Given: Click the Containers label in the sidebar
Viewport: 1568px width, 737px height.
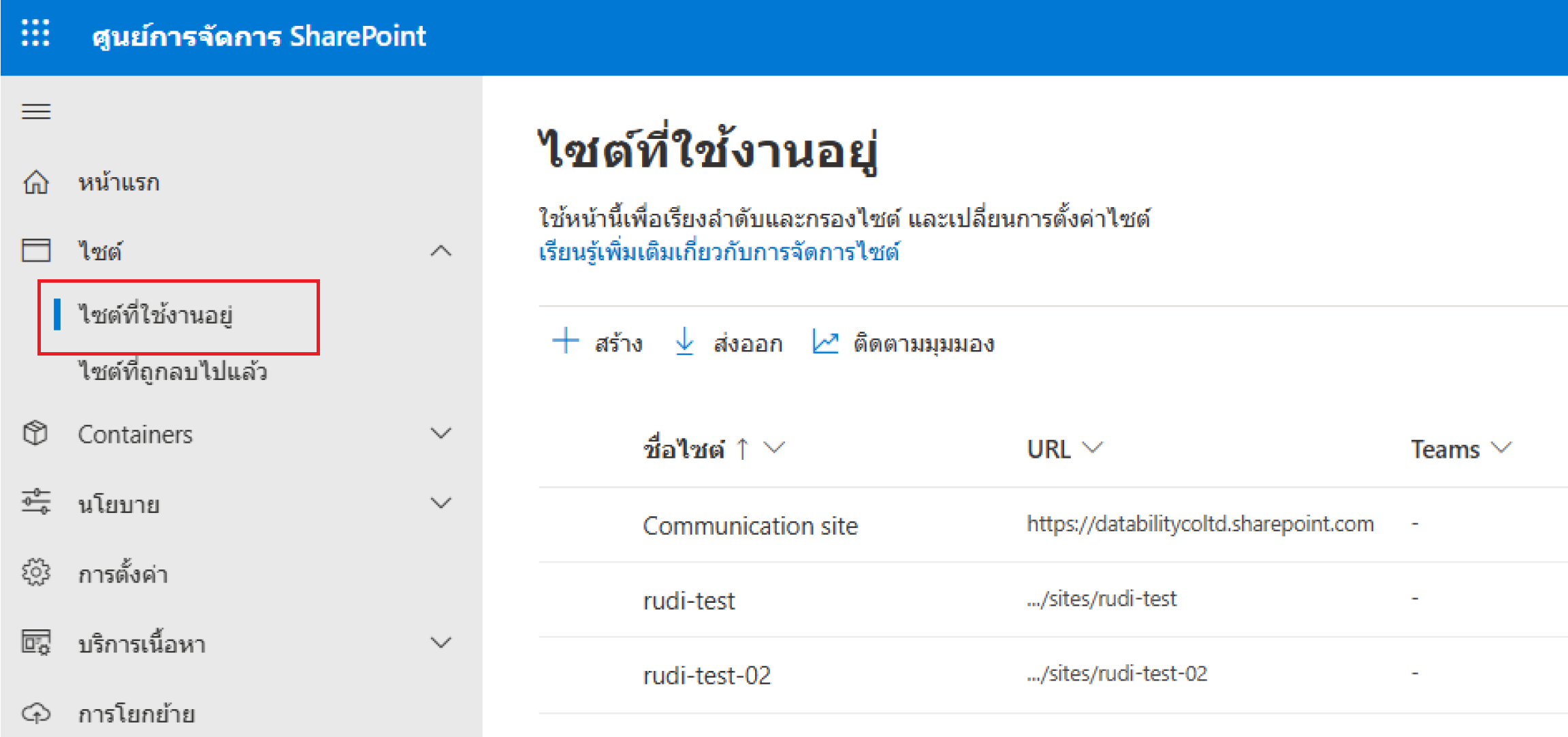Looking at the screenshot, I should click(135, 434).
